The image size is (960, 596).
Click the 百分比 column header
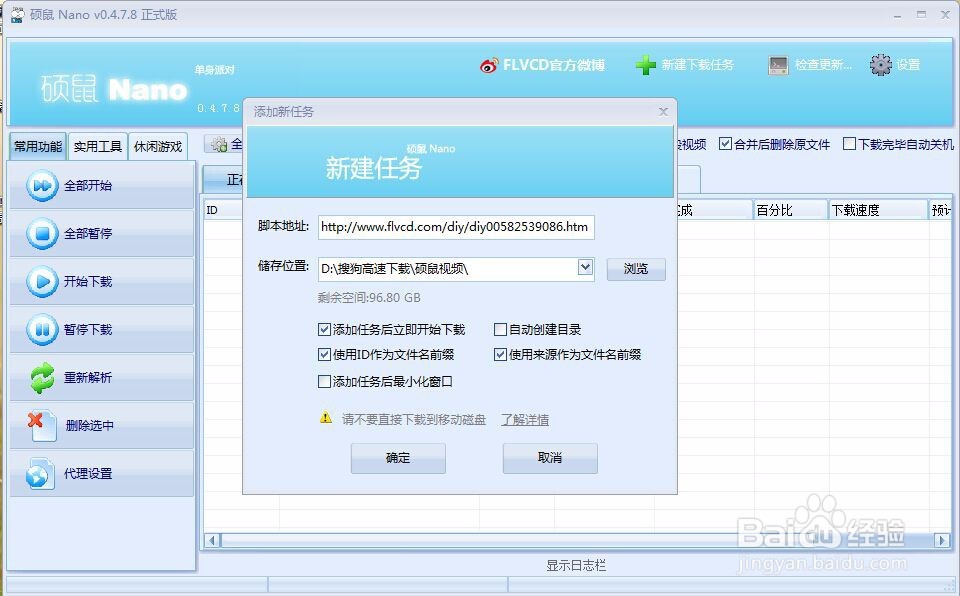click(790, 210)
